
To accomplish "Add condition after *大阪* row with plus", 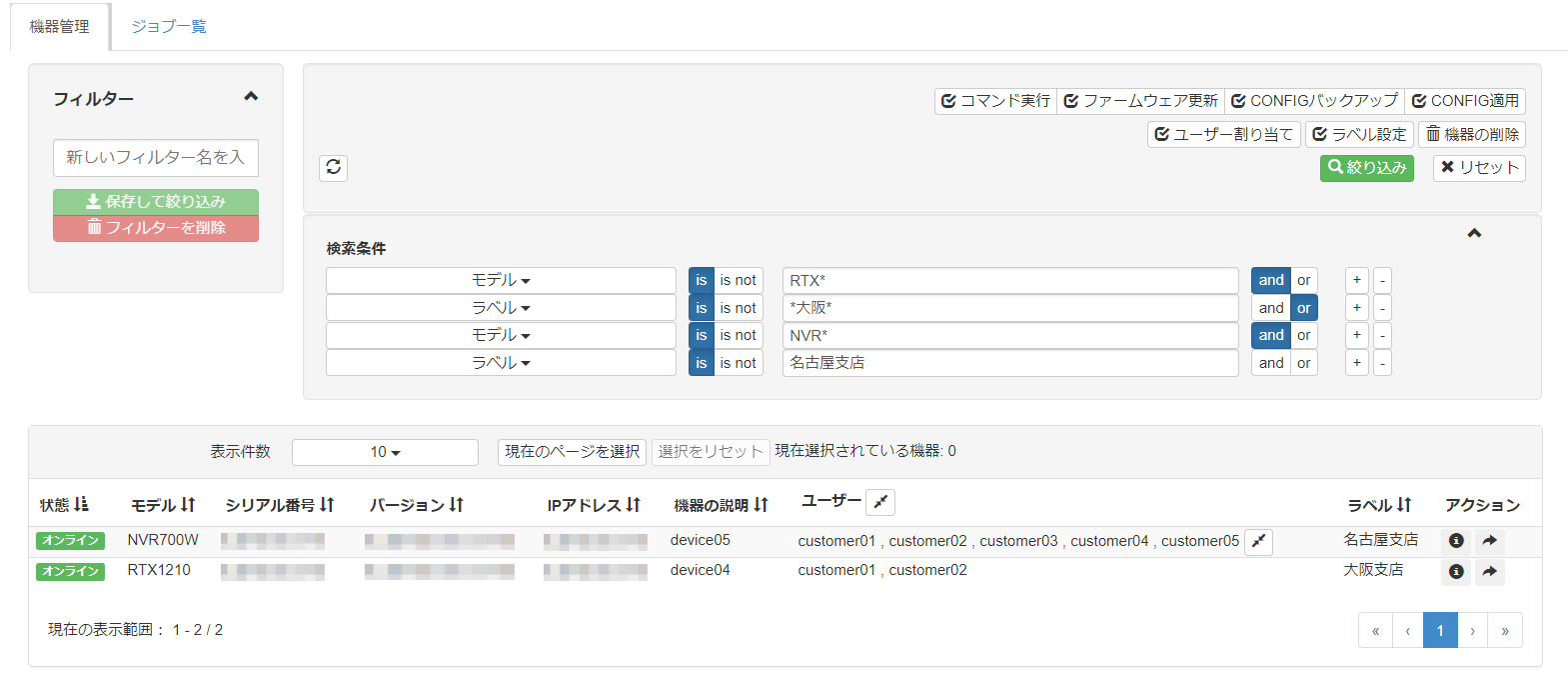I will 1356,308.
